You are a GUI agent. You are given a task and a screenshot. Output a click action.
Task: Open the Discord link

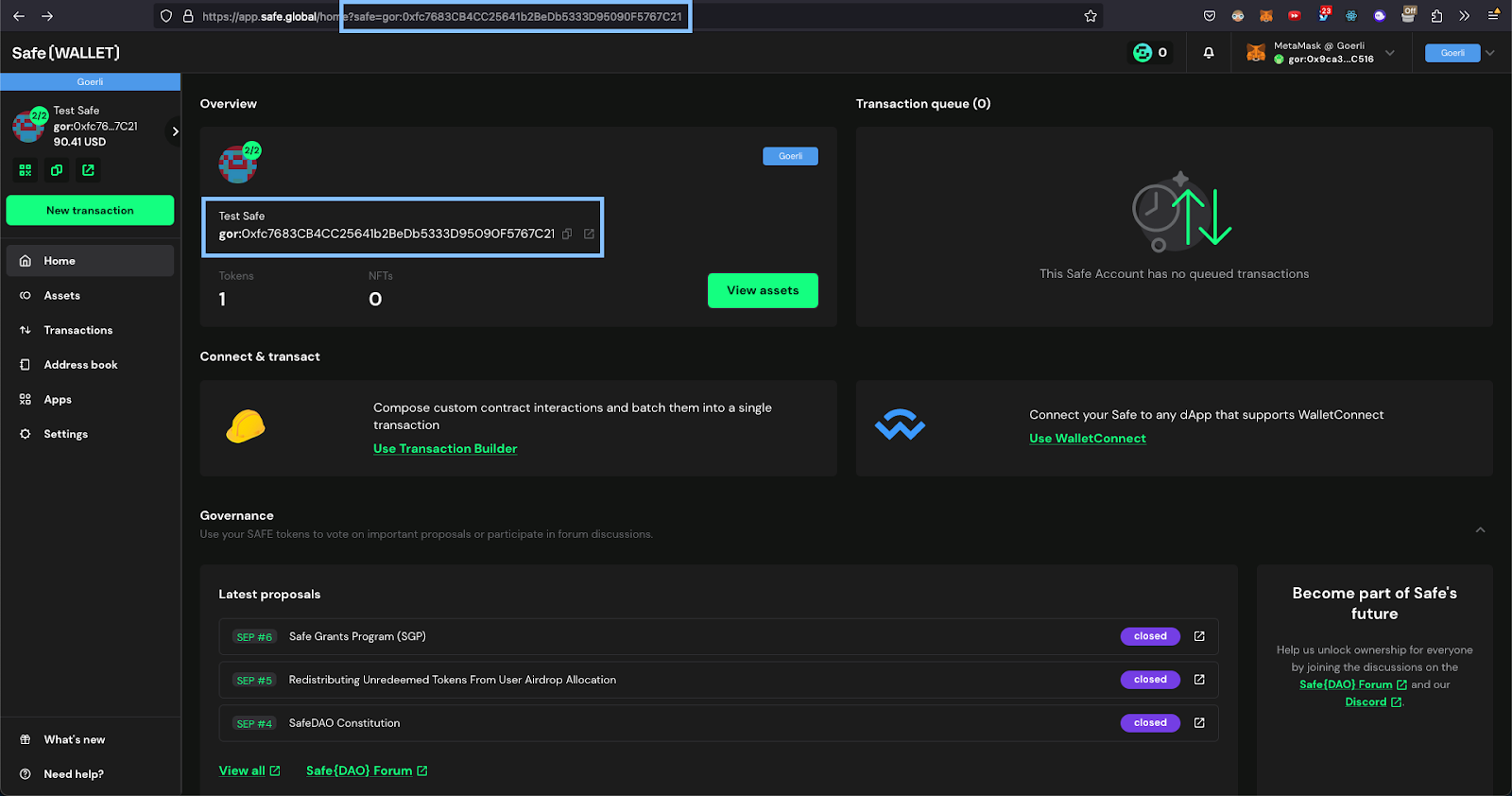pos(1373,701)
